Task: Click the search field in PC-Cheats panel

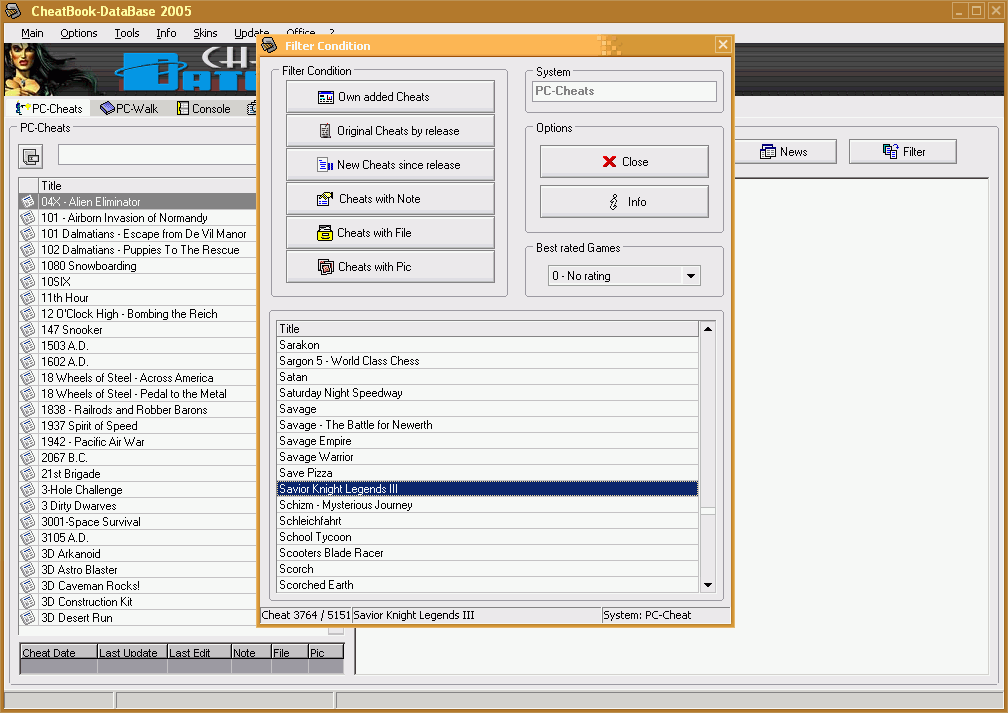Action: click(x=157, y=155)
